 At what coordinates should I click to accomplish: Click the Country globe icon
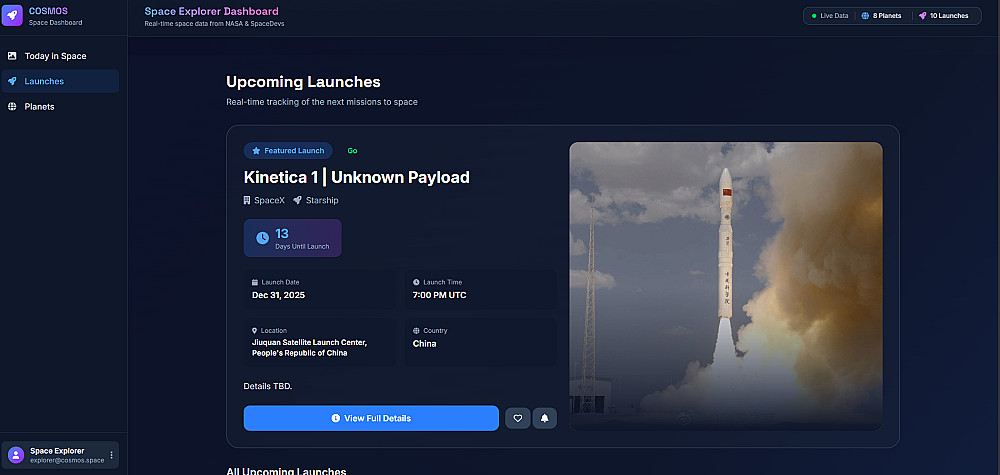[x=416, y=331]
